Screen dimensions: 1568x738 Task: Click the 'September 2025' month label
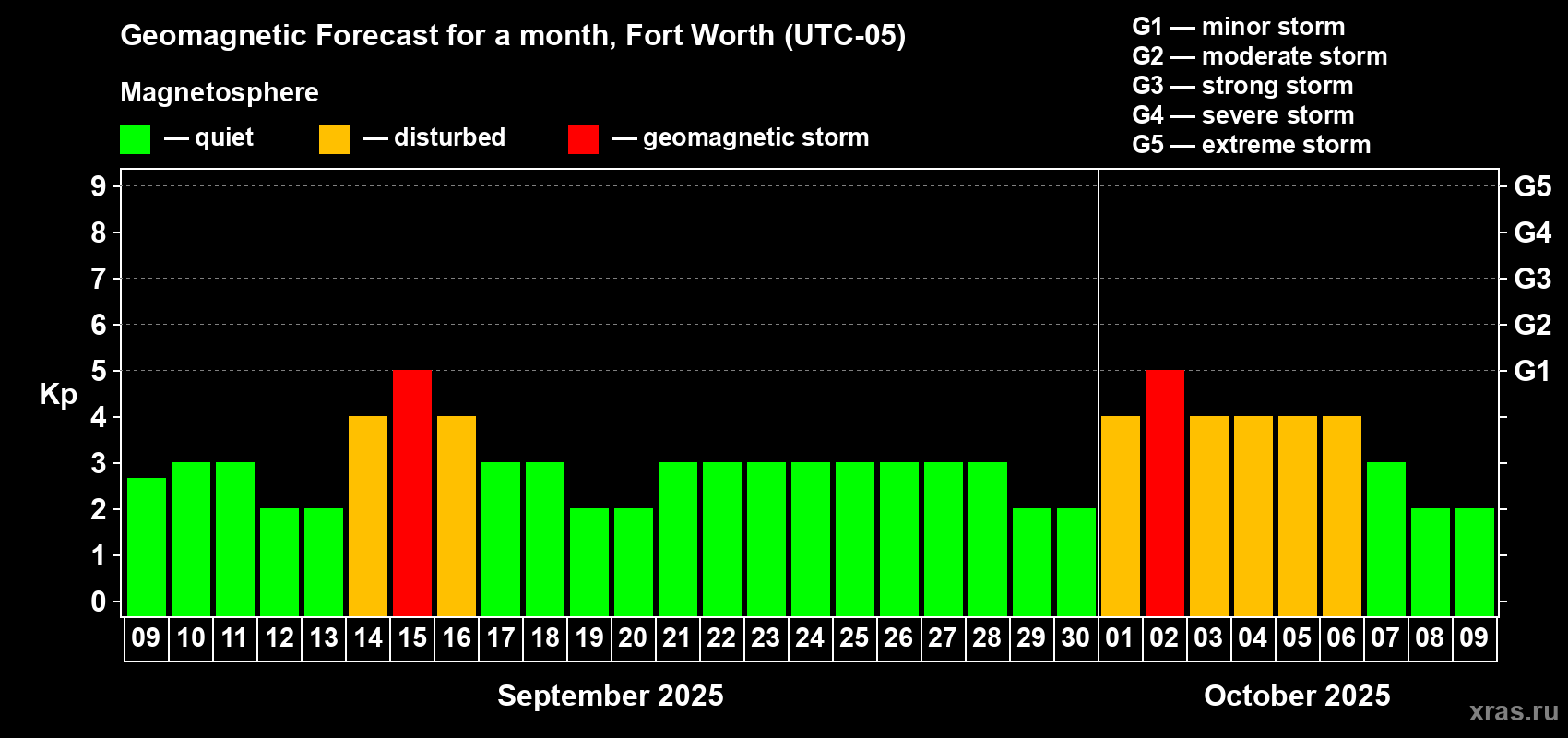pyautogui.click(x=611, y=696)
